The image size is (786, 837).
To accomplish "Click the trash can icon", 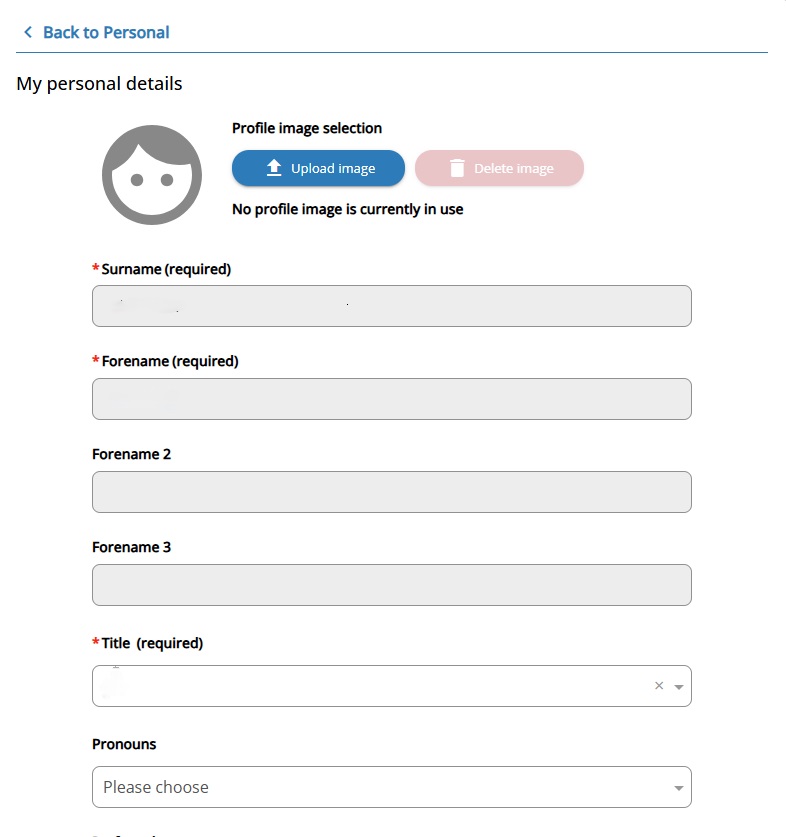I will 457,168.
